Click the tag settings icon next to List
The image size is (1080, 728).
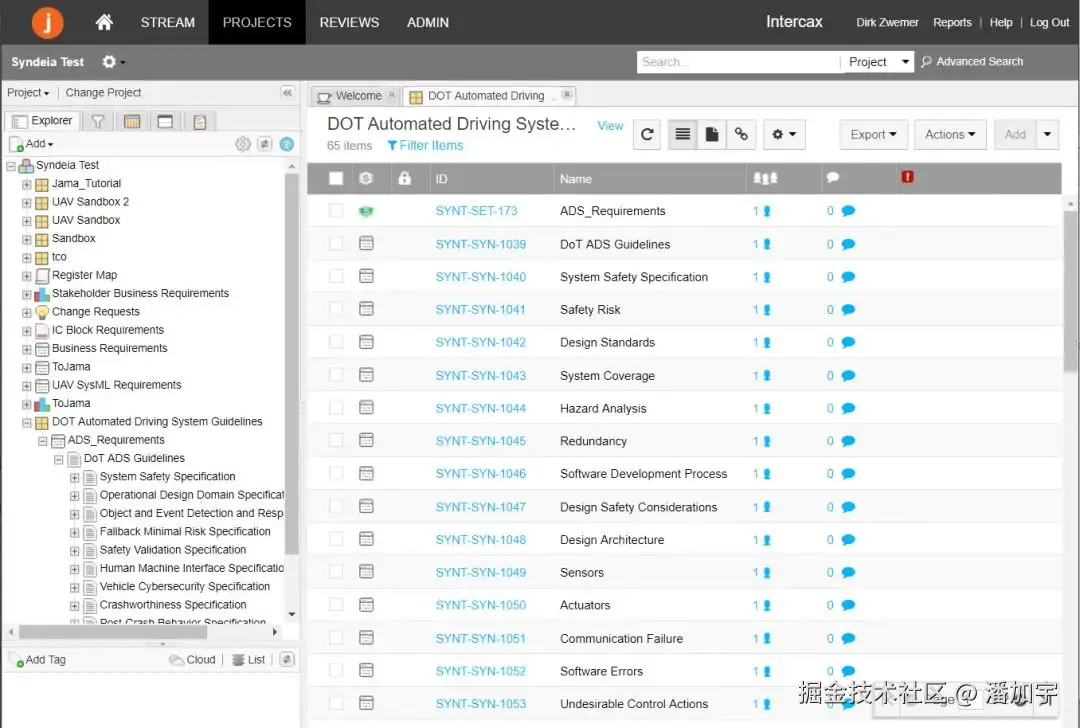click(287, 659)
